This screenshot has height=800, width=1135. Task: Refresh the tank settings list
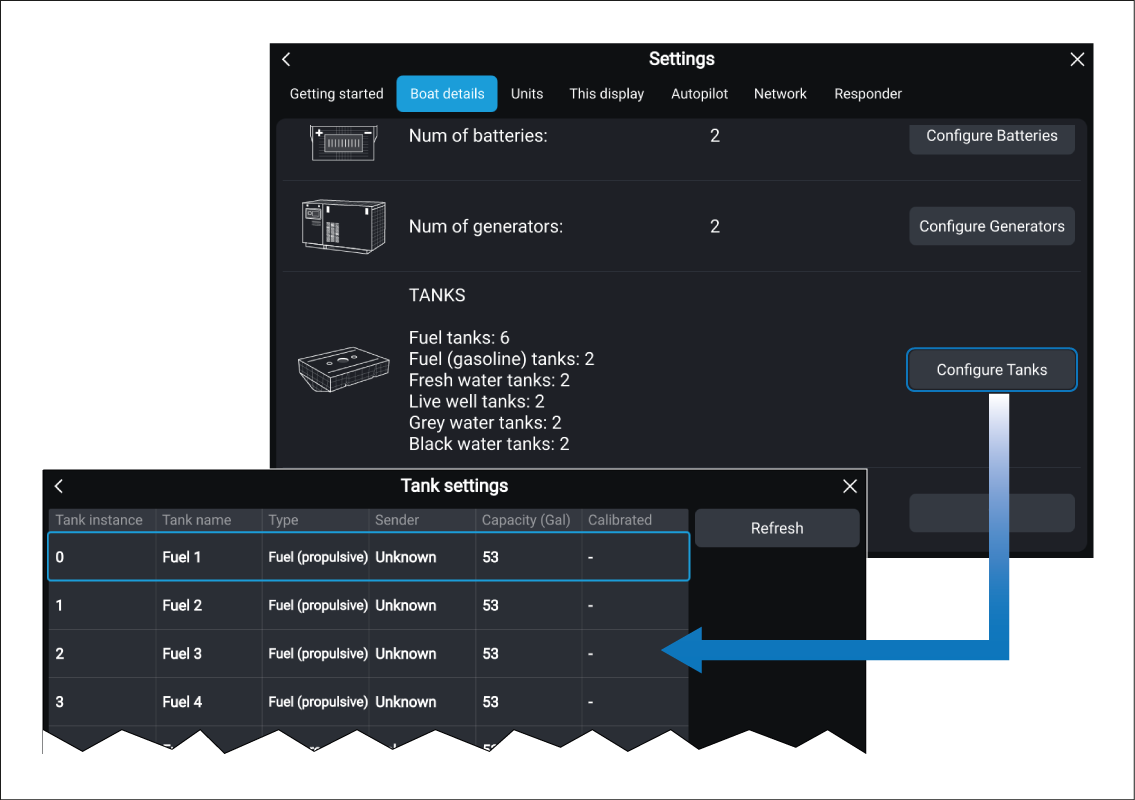click(x=777, y=528)
